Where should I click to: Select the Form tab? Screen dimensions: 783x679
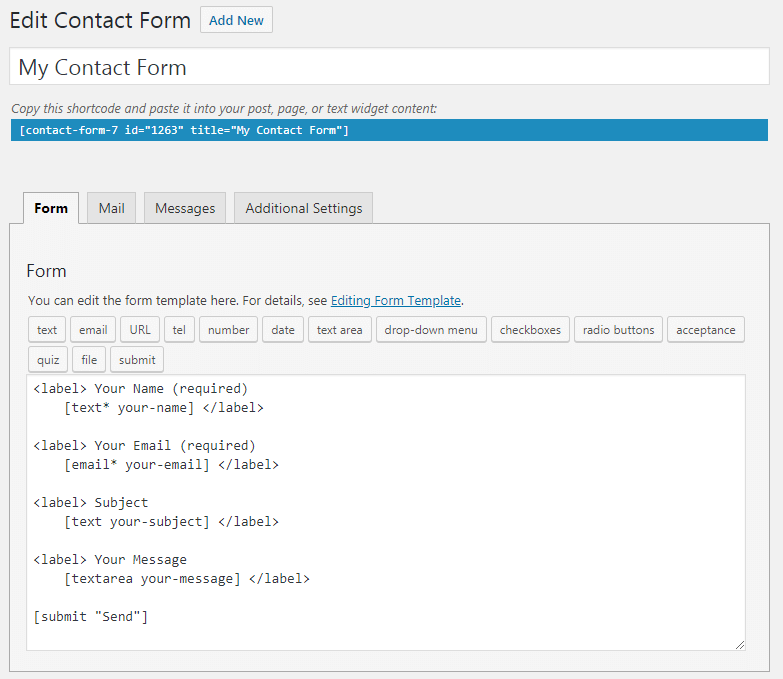coord(51,208)
